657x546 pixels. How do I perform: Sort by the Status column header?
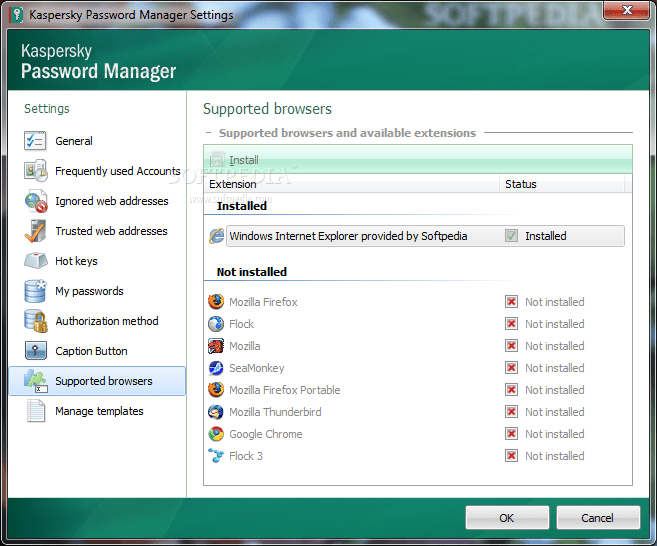click(x=561, y=184)
